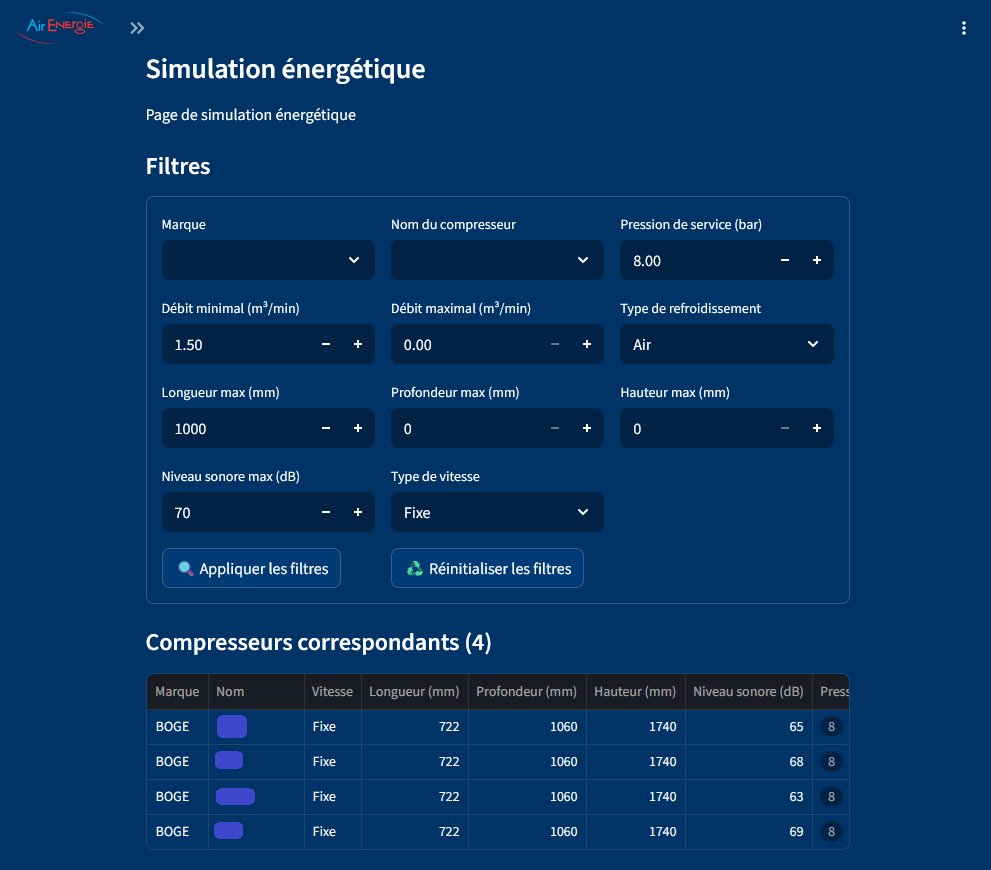This screenshot has width=991, height=870.
Task: Open the Marque dropdown
Action: coord(268,260)
